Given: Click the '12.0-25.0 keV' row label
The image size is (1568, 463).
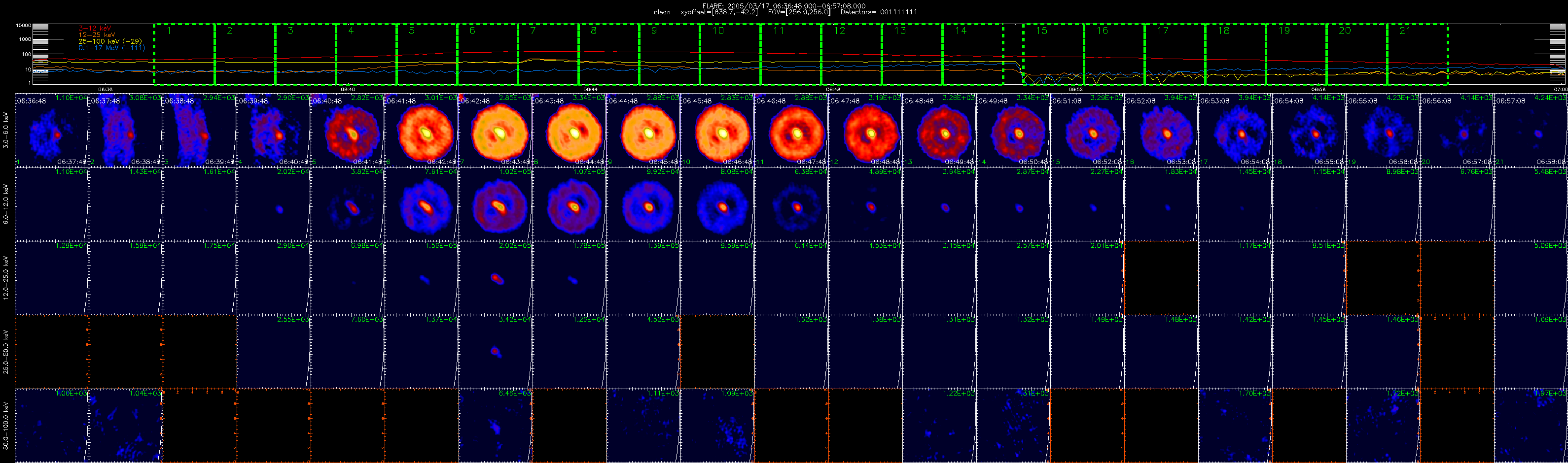Looking at the screenshot, I should [x=7, y=277].
